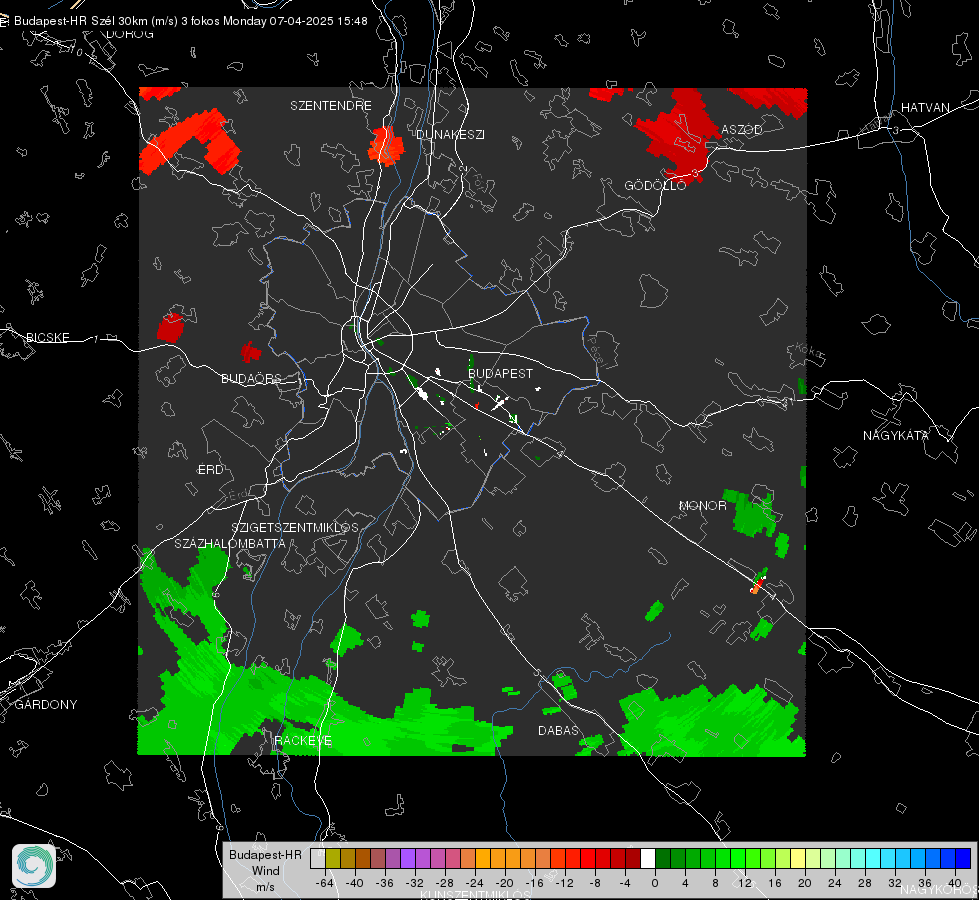This screenshot has width=979, height=900.
Task: Click the 'Wind' label in the legend
Action: [x=265, y=871]
